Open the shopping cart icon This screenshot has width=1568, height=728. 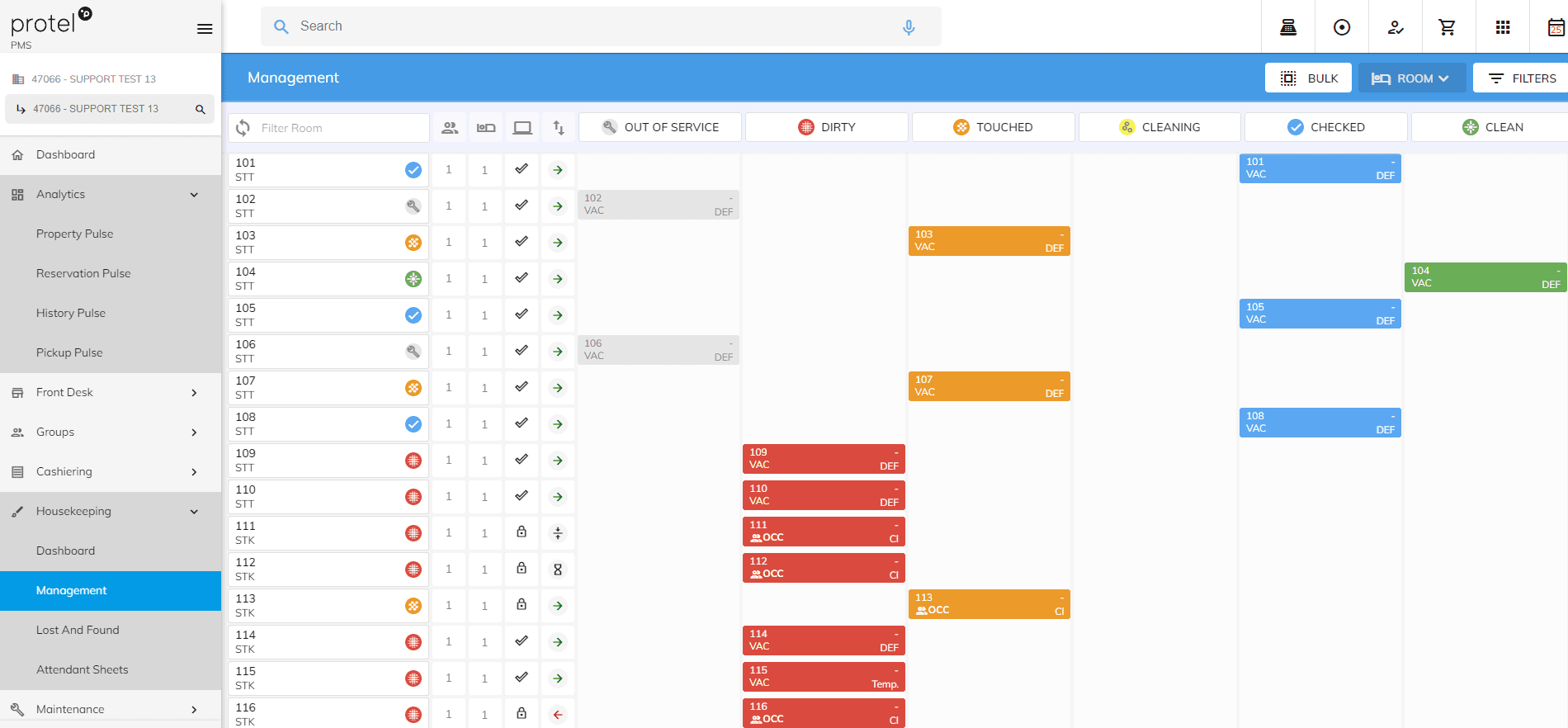pos(1447,27)
